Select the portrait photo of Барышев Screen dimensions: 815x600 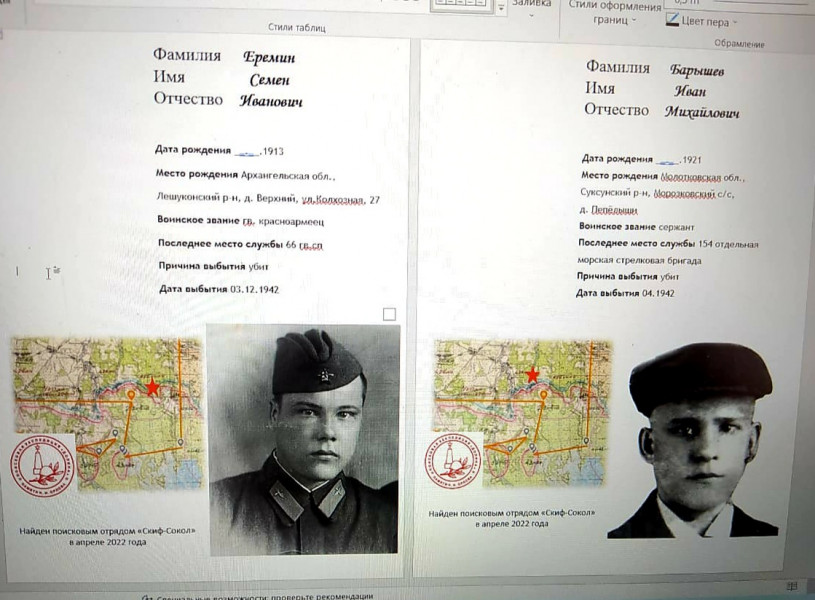[x=693, y=440]
